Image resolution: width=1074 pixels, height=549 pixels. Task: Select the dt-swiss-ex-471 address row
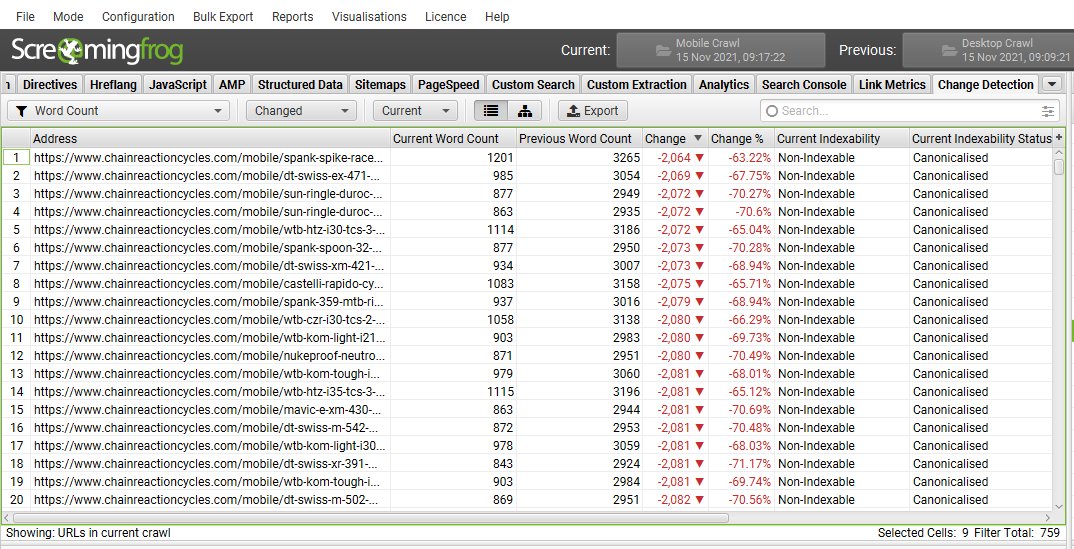210,175
